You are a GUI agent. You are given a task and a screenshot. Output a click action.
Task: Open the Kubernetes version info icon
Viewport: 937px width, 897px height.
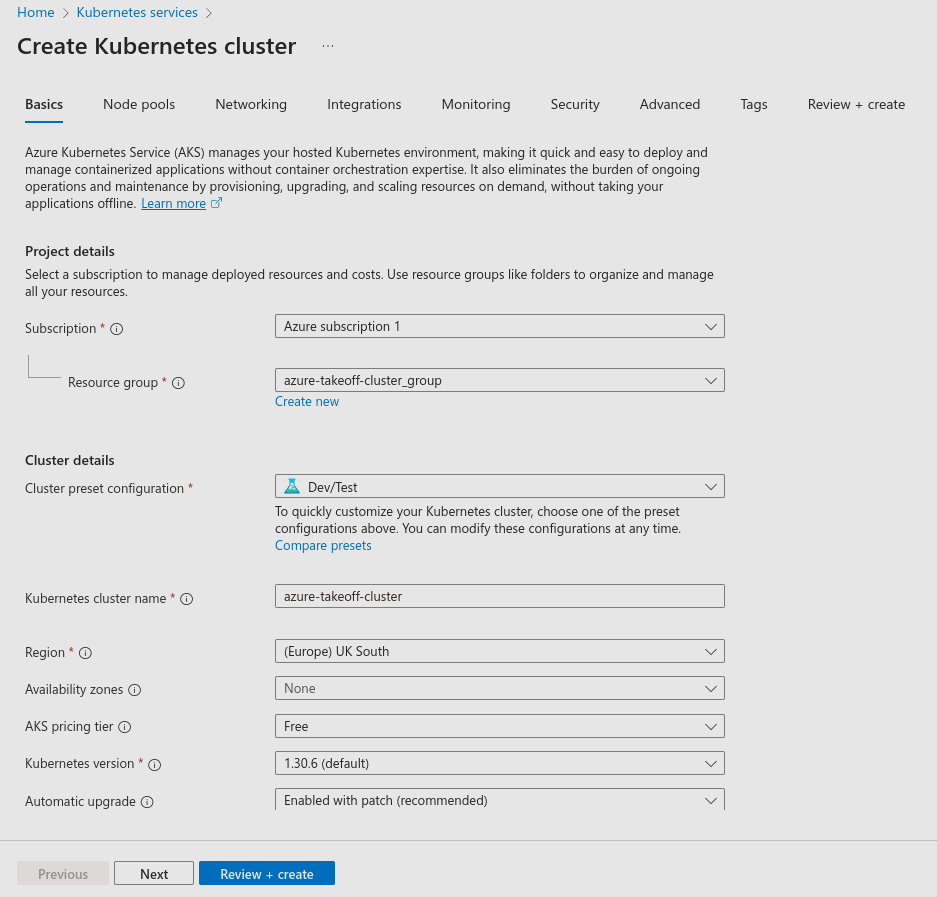tap(154, 764)
